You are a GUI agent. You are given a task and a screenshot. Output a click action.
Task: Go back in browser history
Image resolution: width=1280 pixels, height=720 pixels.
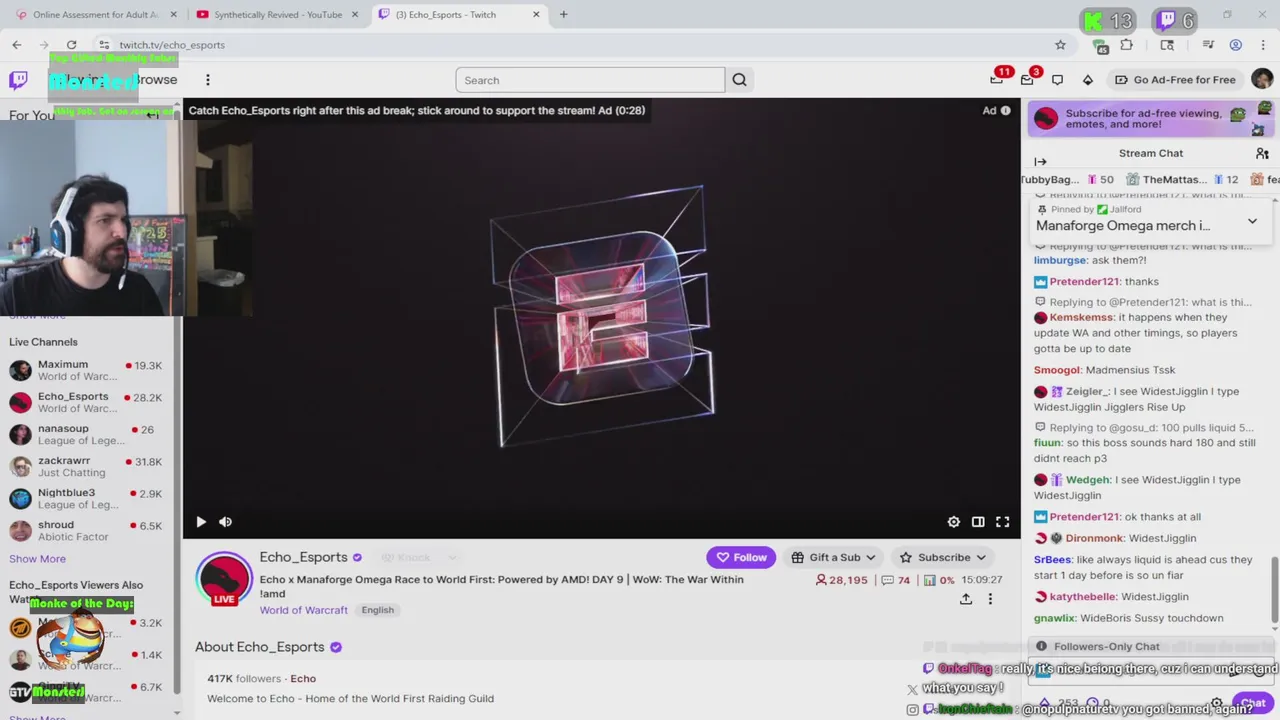(x=17, y=45)
